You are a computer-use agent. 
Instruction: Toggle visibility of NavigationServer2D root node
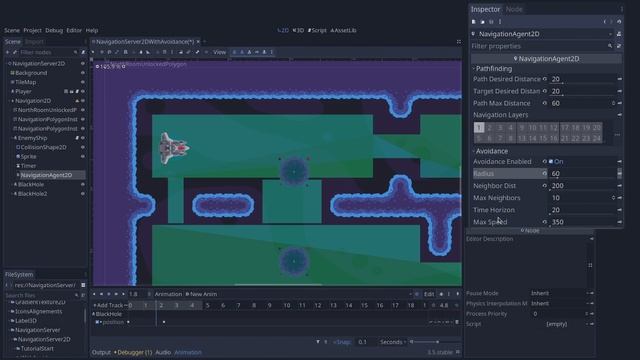(83, 64)
